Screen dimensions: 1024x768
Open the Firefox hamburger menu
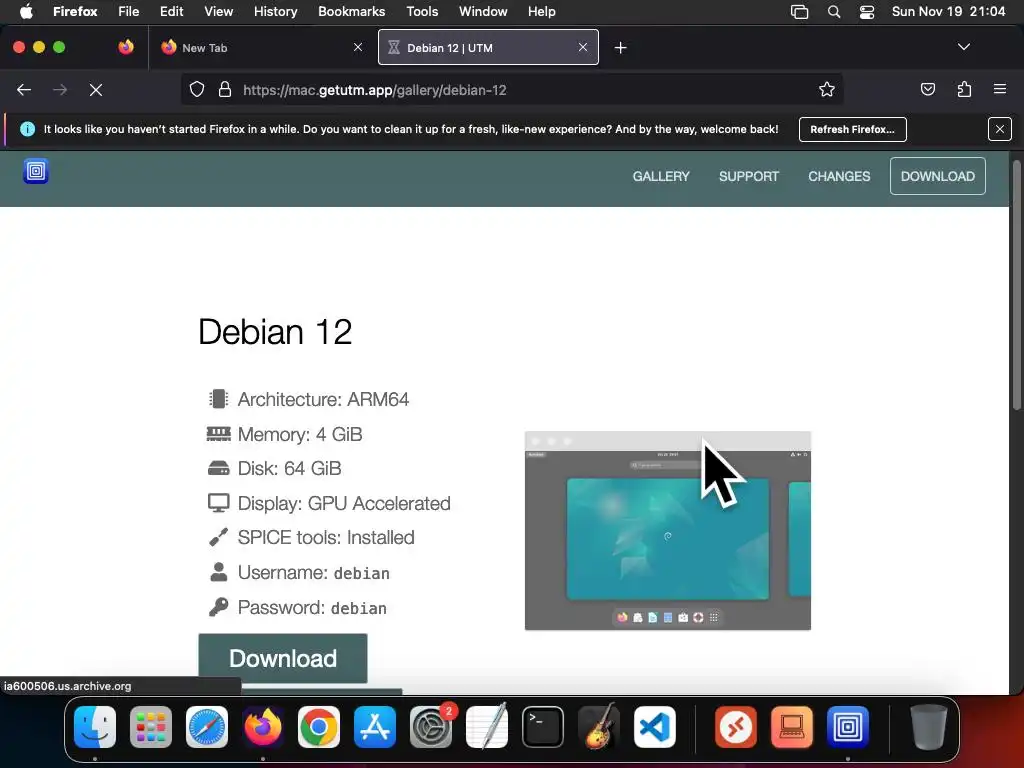[1000, 89]
